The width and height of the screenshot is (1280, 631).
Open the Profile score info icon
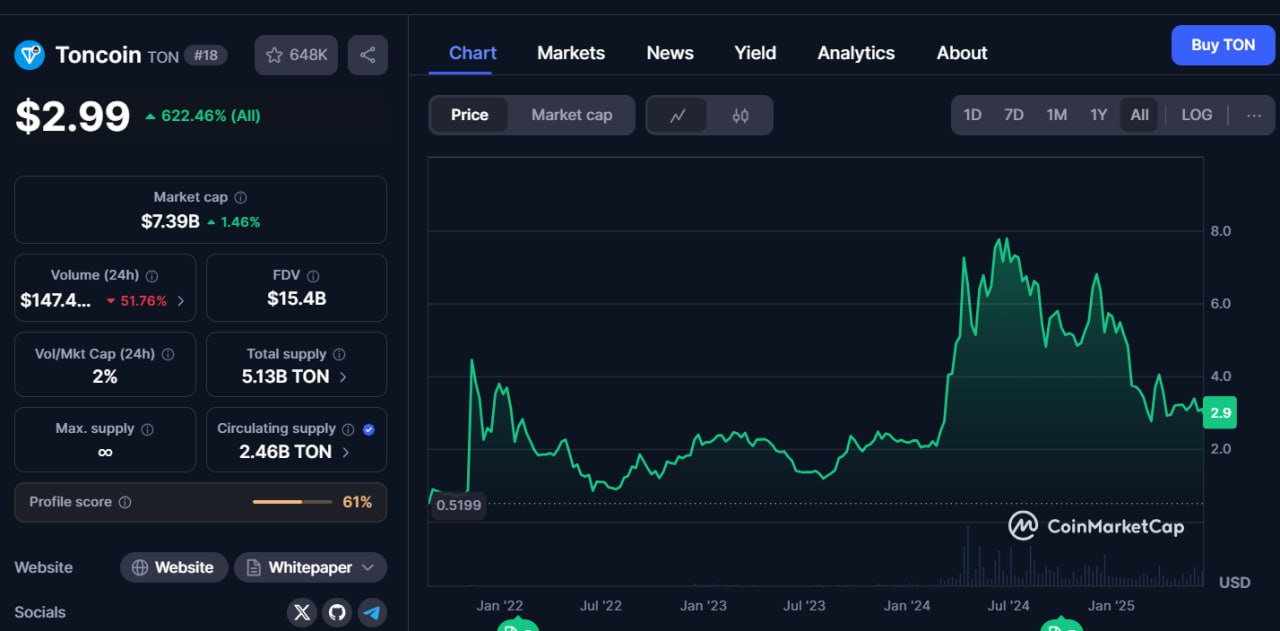pos(125,502)
